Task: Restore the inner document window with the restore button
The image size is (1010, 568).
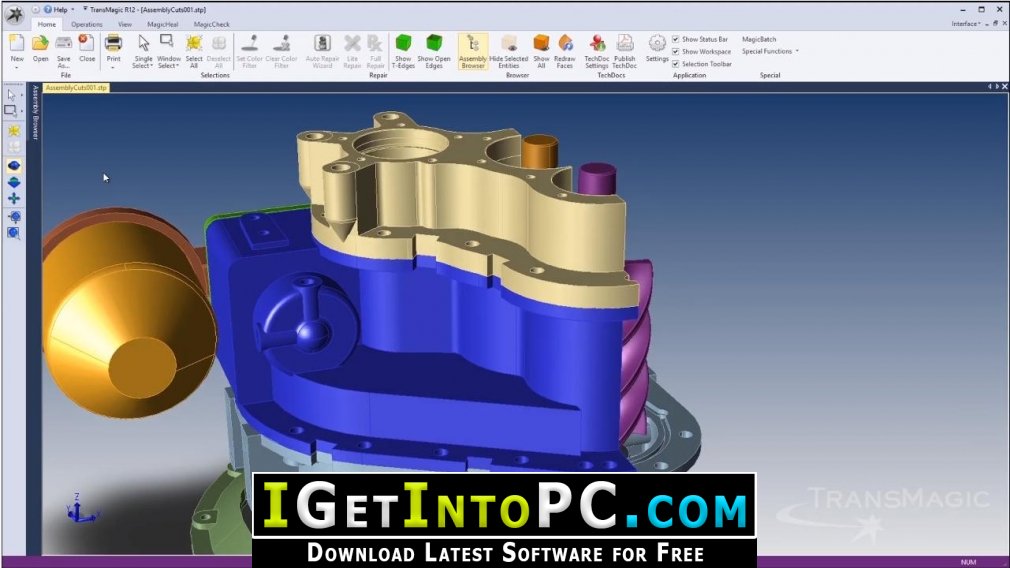Action: [996, 24]
